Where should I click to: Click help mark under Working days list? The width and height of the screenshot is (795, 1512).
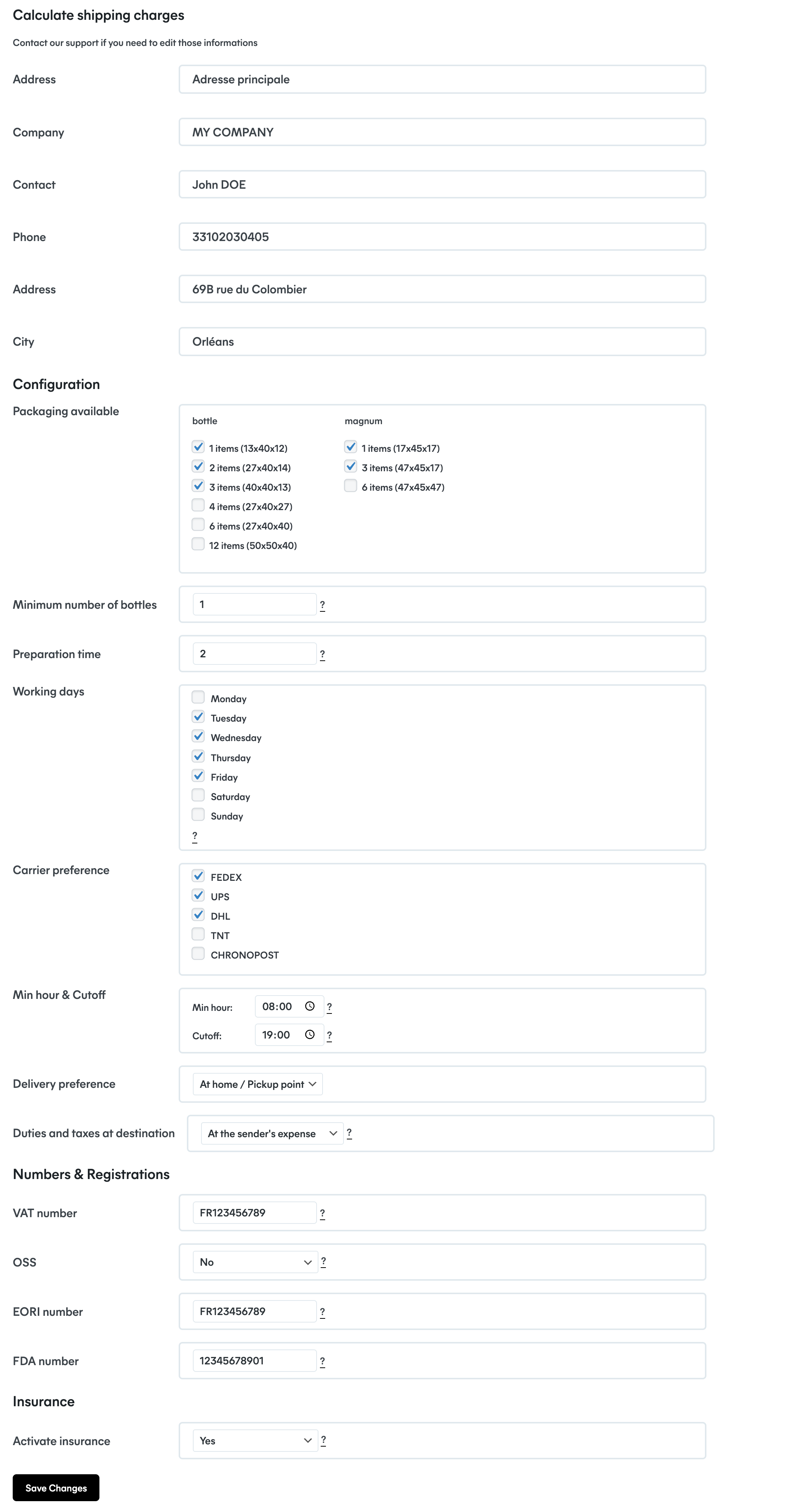point(195,836)
